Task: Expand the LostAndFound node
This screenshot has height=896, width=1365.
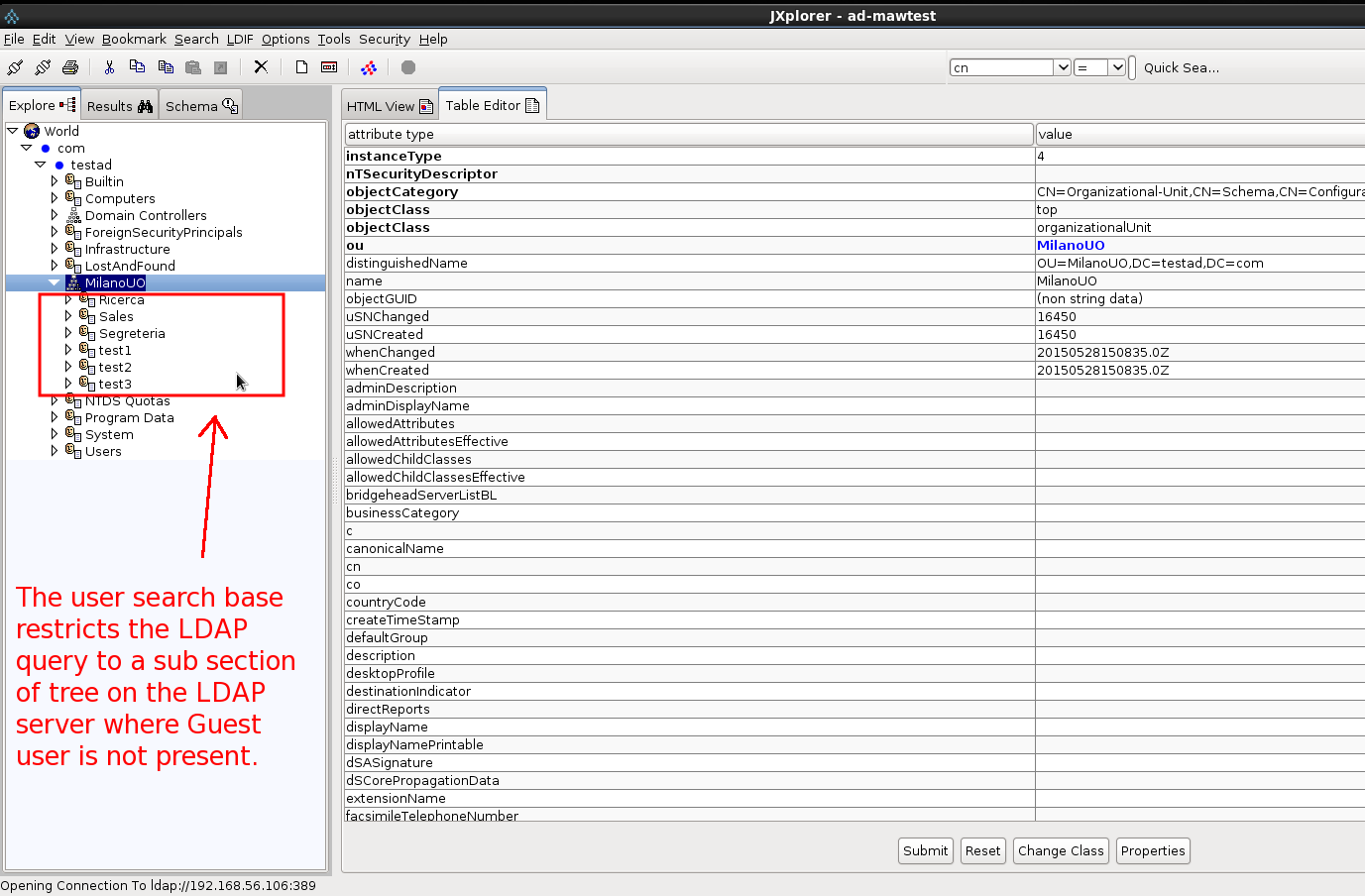Action: click(x=55, y=266)
